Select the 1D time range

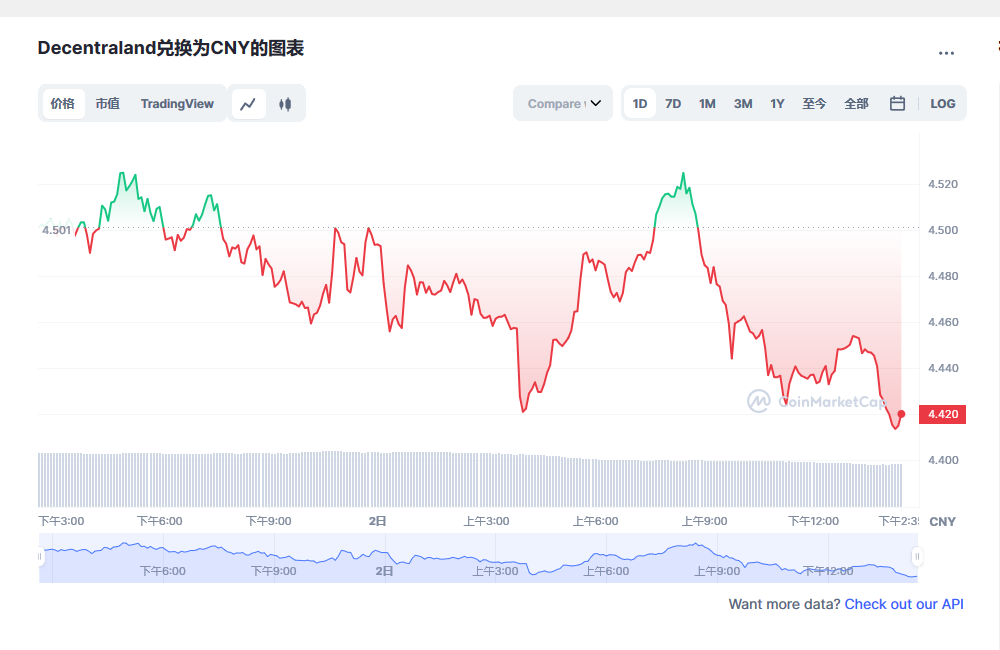pos(640,103)
